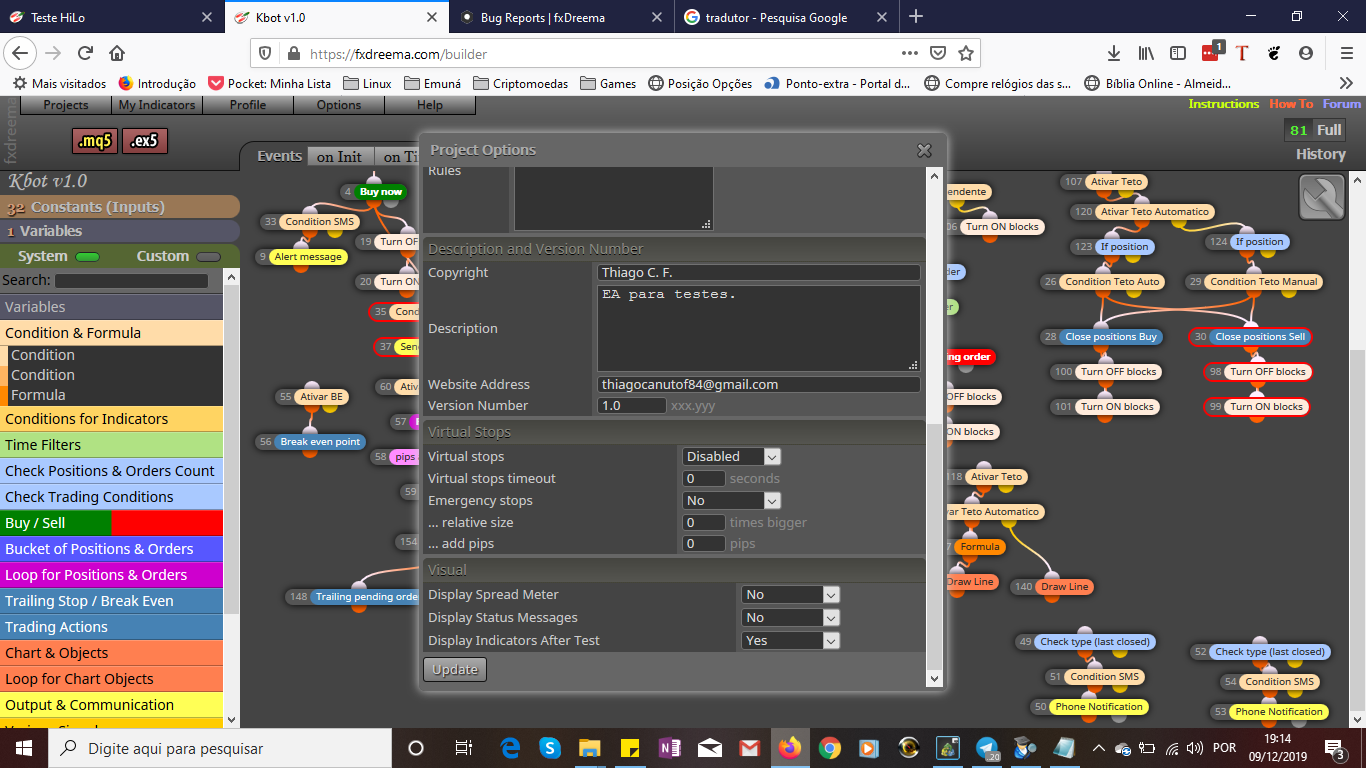Toggle the Custom variables switch
This screenshot has width=1366, height=768.
point(208,257)
